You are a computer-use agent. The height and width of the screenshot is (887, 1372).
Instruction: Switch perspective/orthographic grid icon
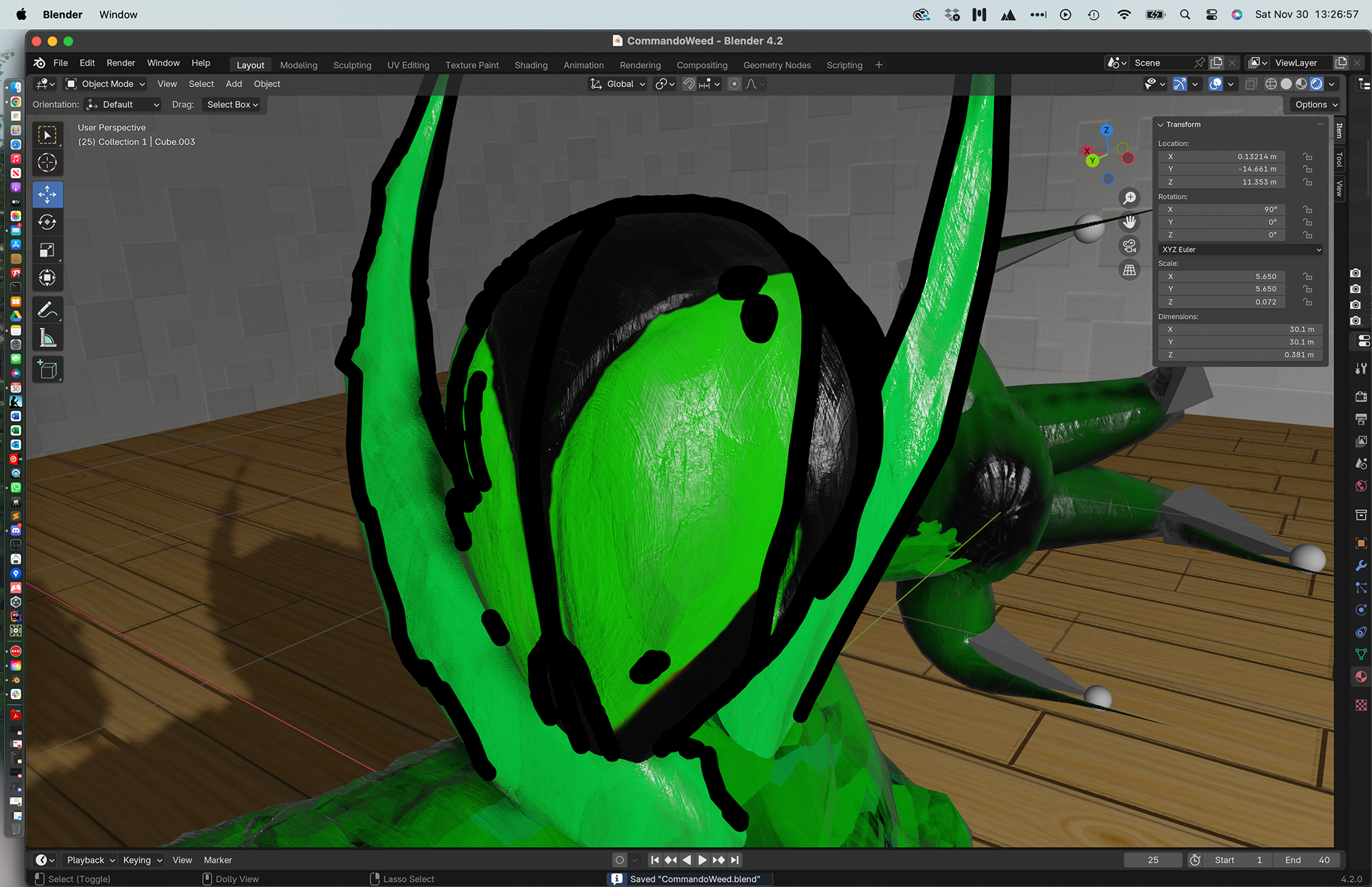1129,270
